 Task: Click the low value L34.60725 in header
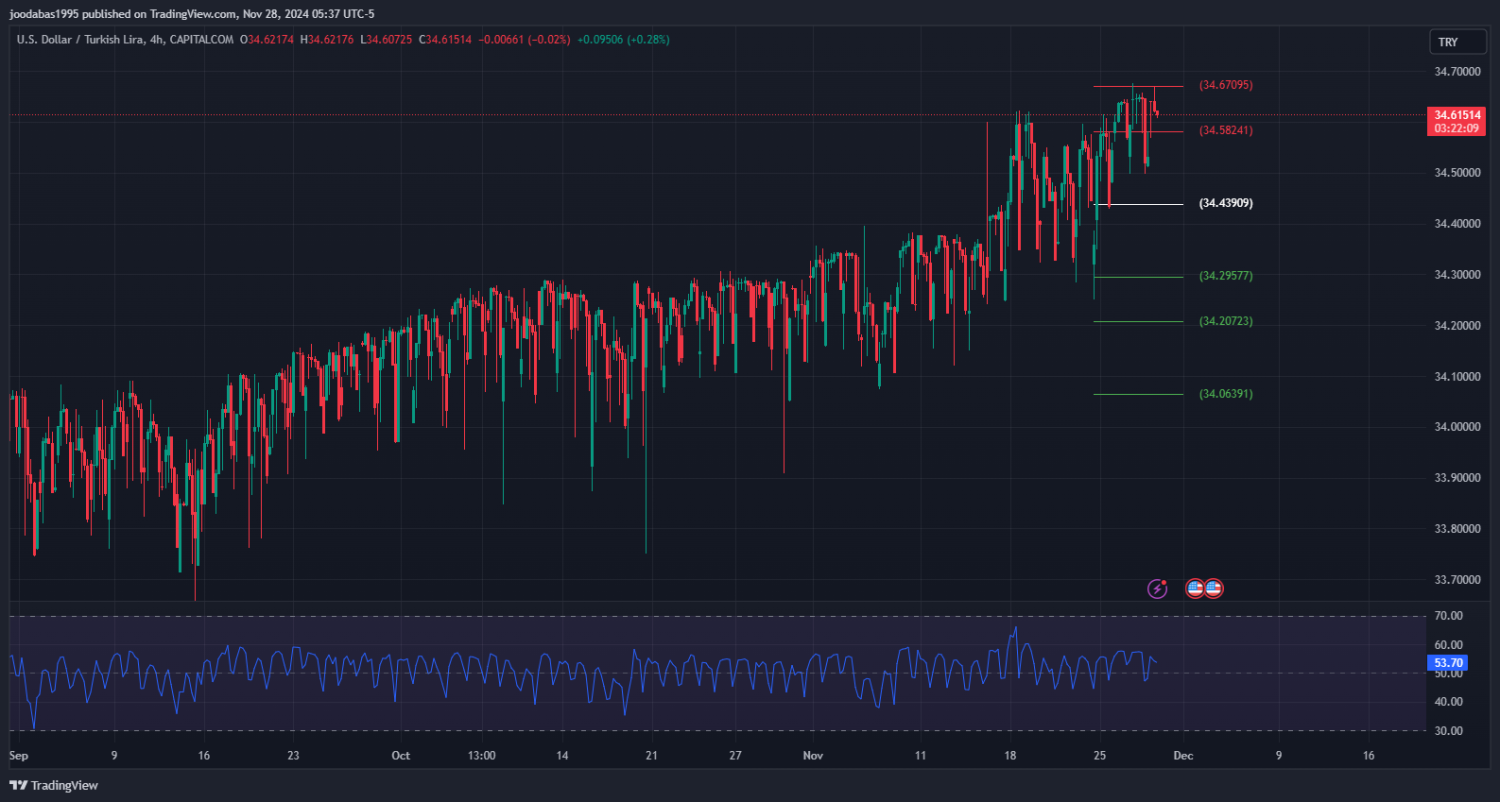coord(388,40)
